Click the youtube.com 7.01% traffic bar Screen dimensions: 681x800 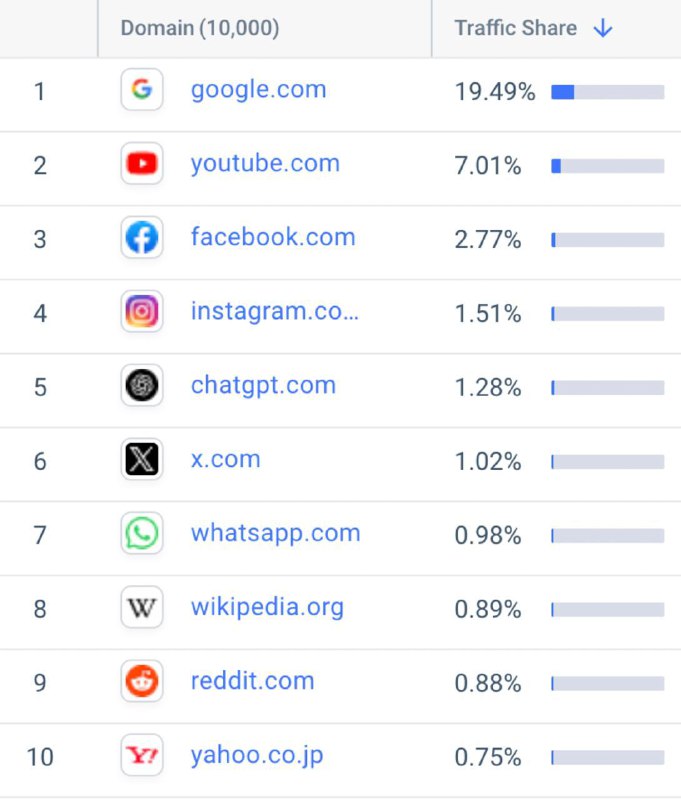tap(608, 166)
